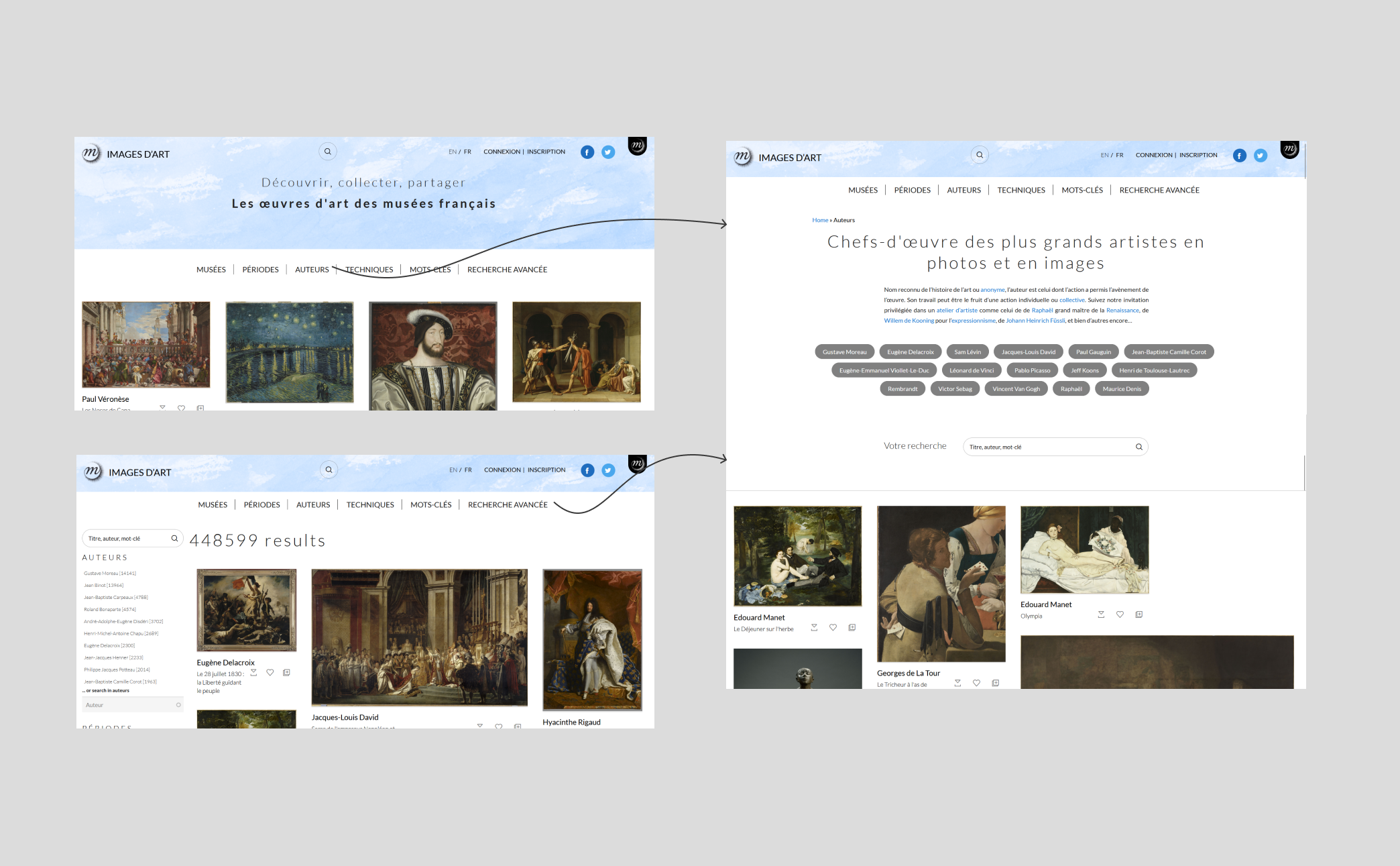
Task: Filter results by Roland Bonaparte [4574] in sidebar
Action: [110, 610]
